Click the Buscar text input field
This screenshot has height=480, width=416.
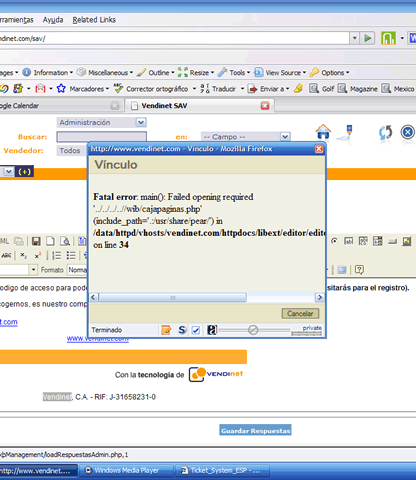click(102, 137)
